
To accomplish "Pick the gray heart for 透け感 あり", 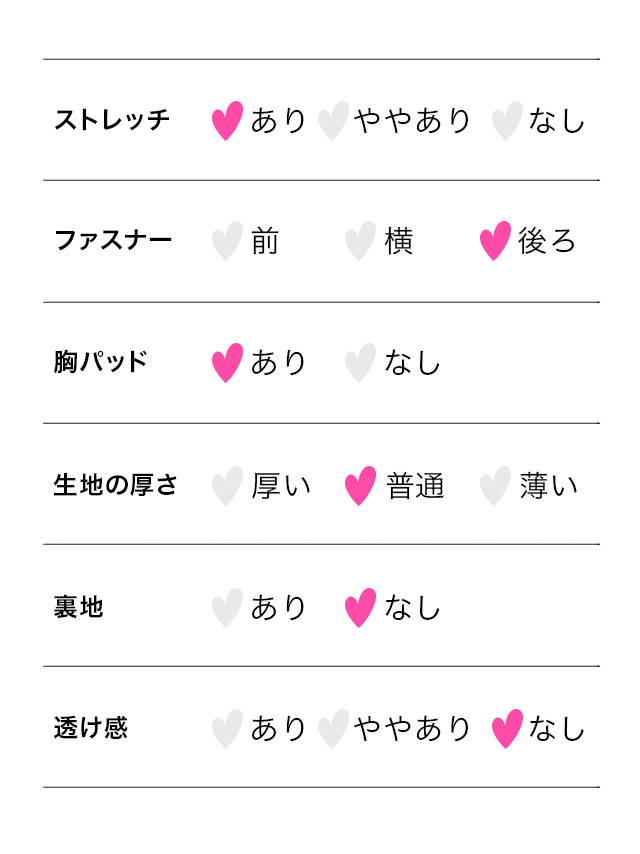I will pos(227,728).
